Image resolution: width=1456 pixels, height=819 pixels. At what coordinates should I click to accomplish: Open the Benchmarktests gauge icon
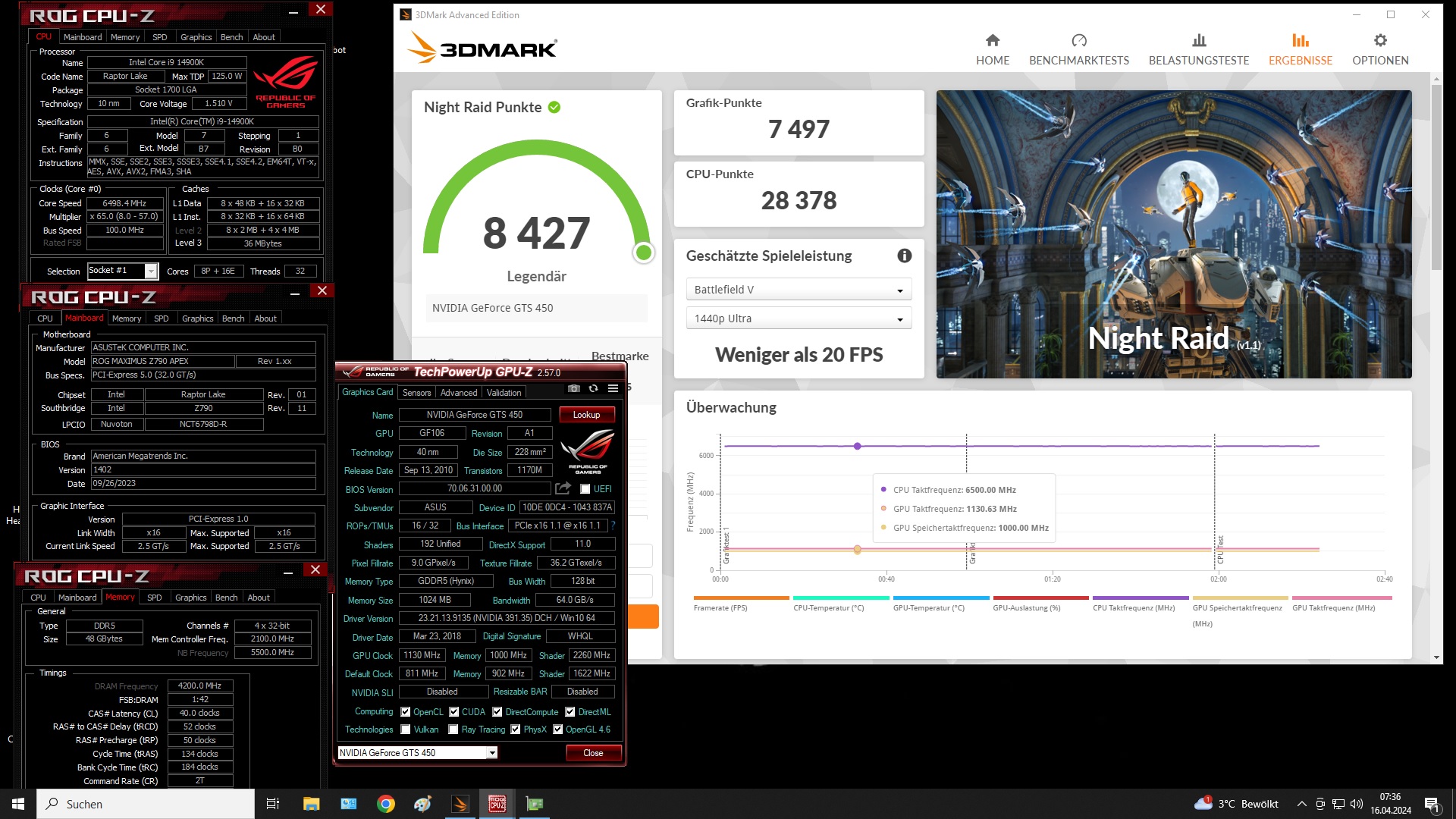[x=1078, y=40]
